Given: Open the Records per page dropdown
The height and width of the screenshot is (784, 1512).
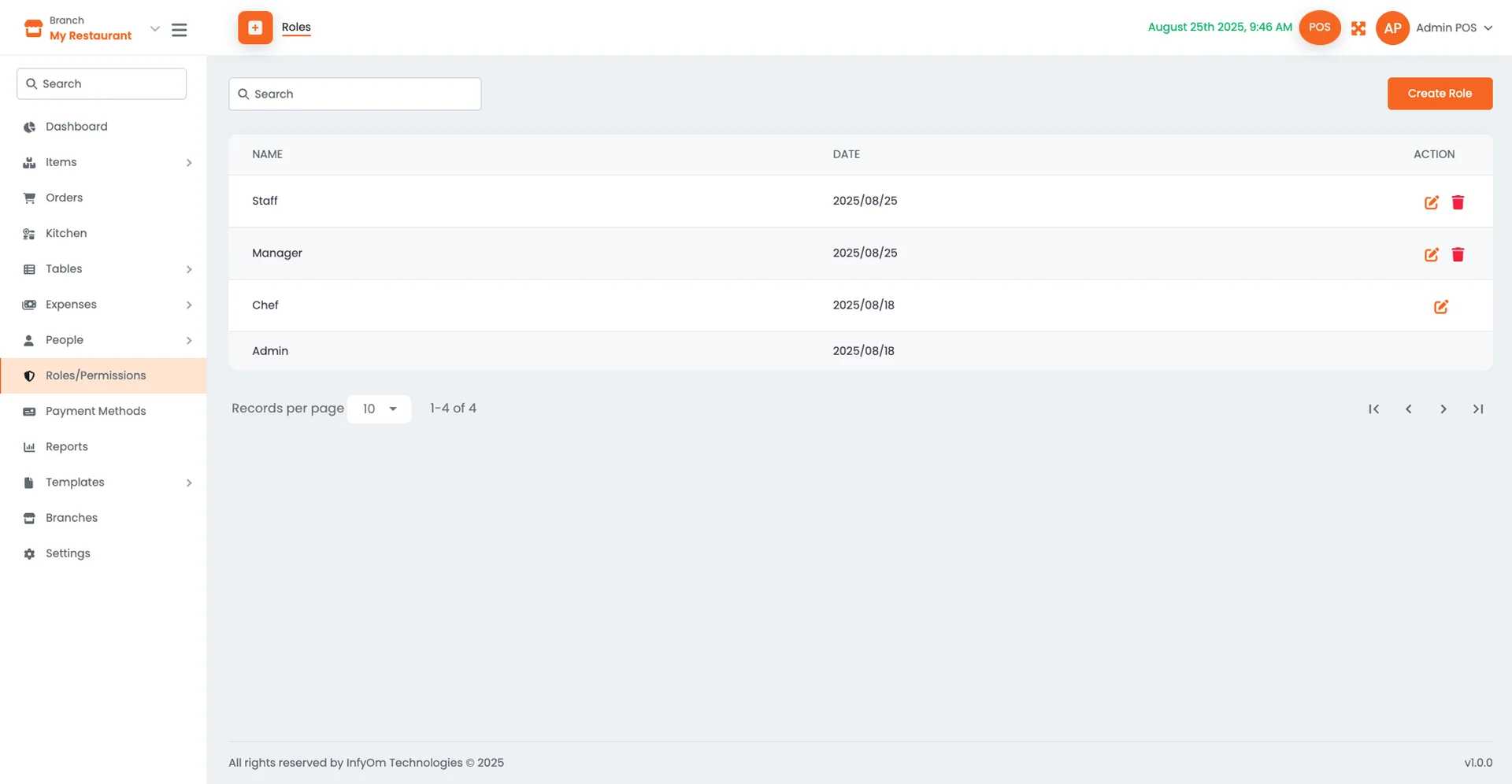Looking at the screenshot, I should pyautogui.click(x=379, y=409).
